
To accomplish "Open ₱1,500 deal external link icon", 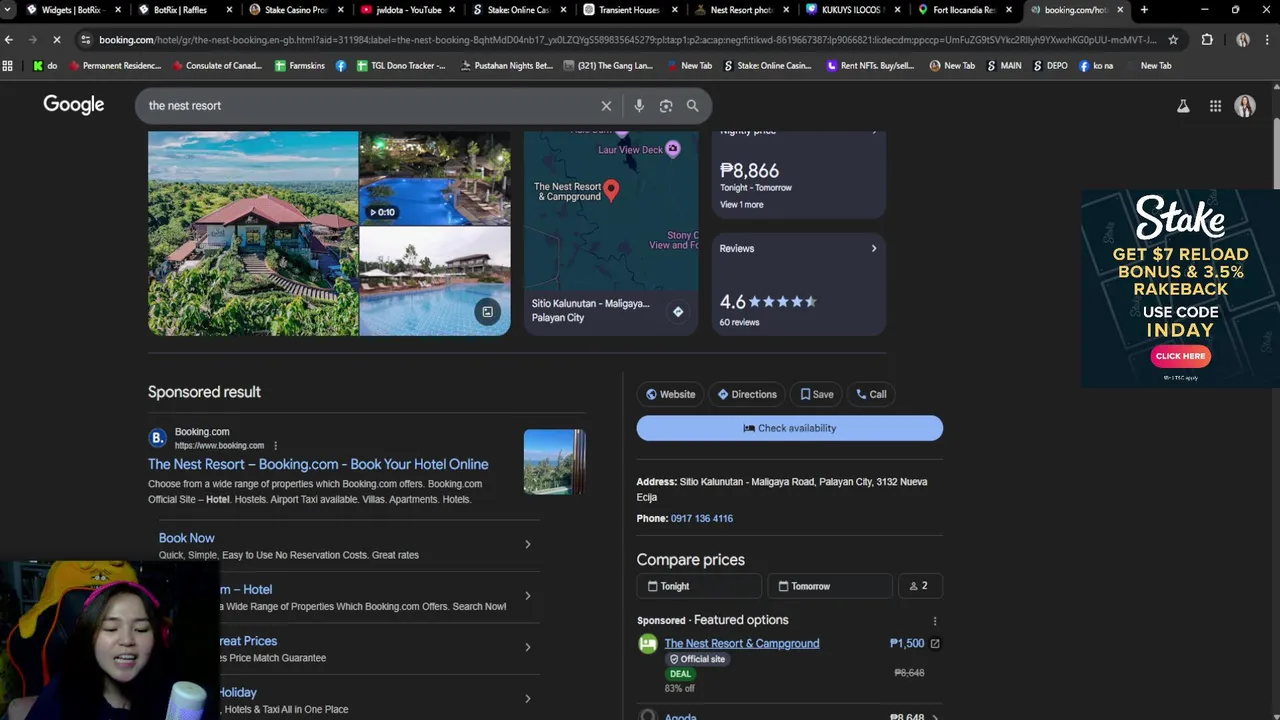I will tap(935, 644).
